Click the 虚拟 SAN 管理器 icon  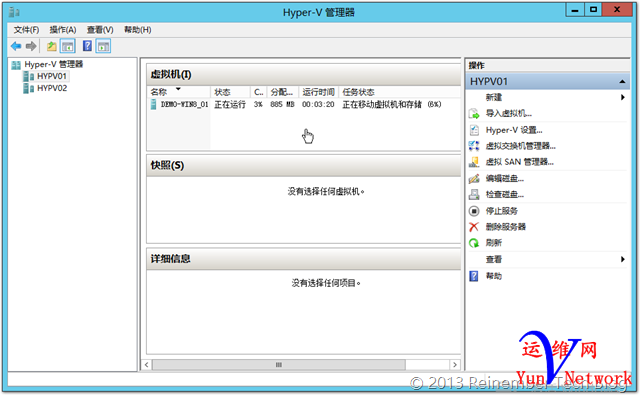(474, 162)
